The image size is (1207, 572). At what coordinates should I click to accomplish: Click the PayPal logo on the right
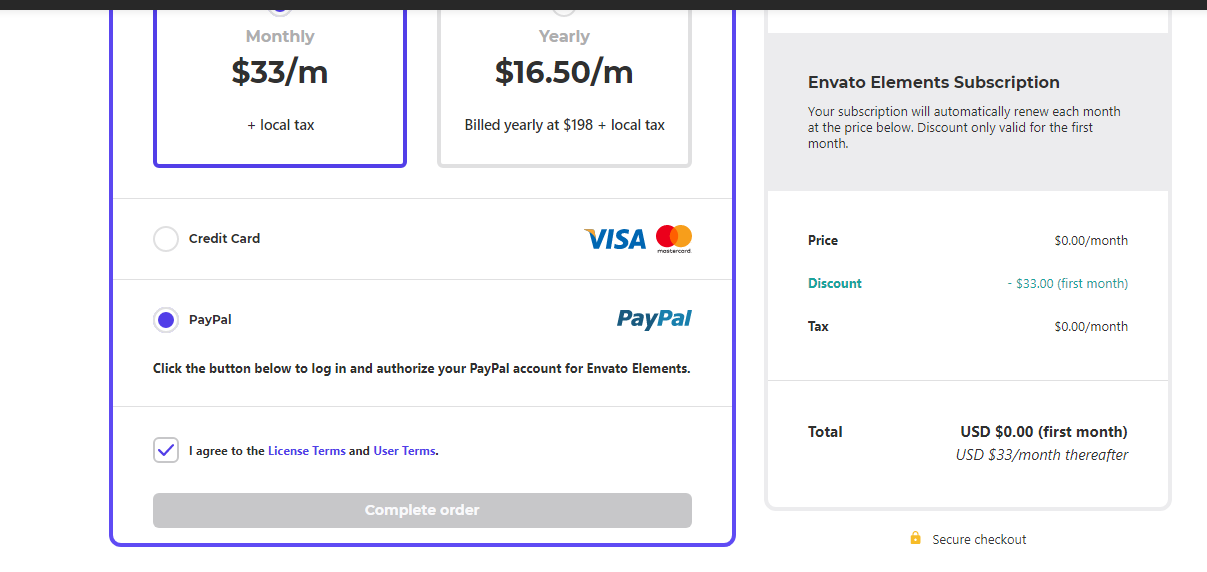(654, 319)
